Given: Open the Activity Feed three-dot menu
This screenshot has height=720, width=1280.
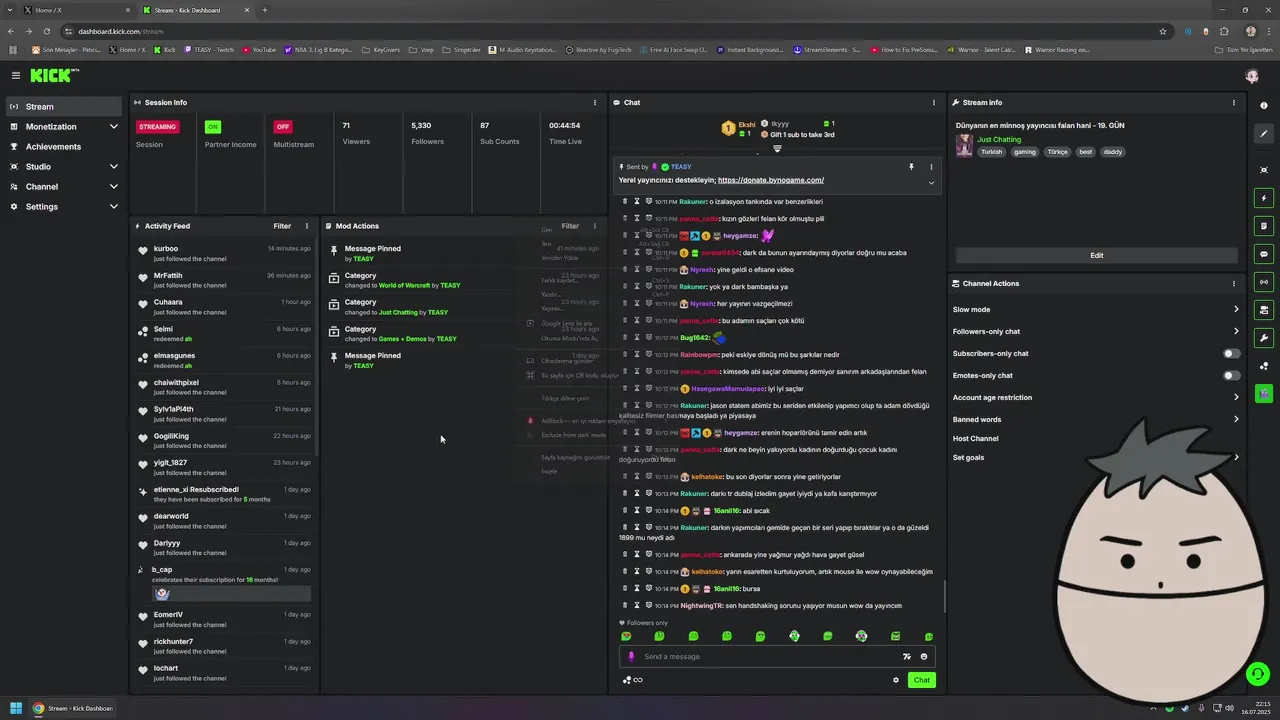Looking at the screenshot, I should click(x=307, y=226).
